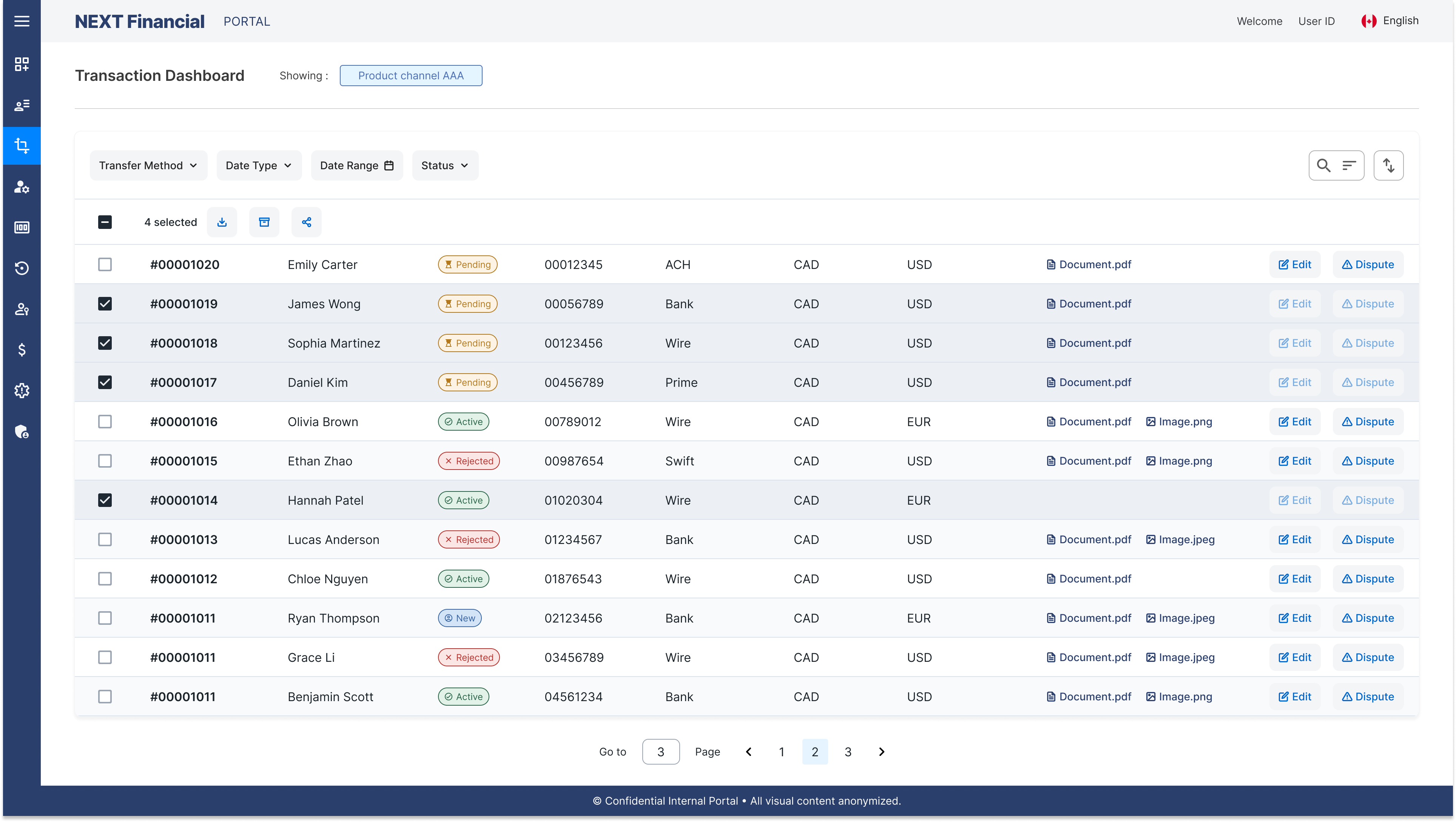The height and width of the screenshot is (822, 1456).
Task: Click the user settings icon in the sidebar
Action: 22,187
